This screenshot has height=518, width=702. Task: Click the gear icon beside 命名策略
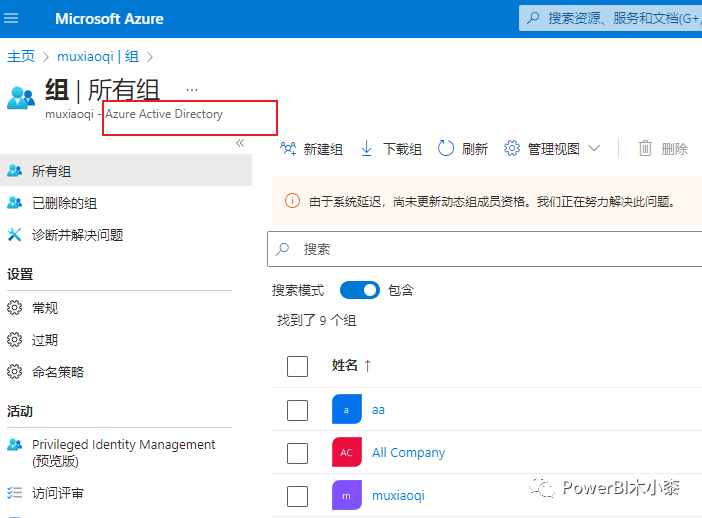point(14,372)
